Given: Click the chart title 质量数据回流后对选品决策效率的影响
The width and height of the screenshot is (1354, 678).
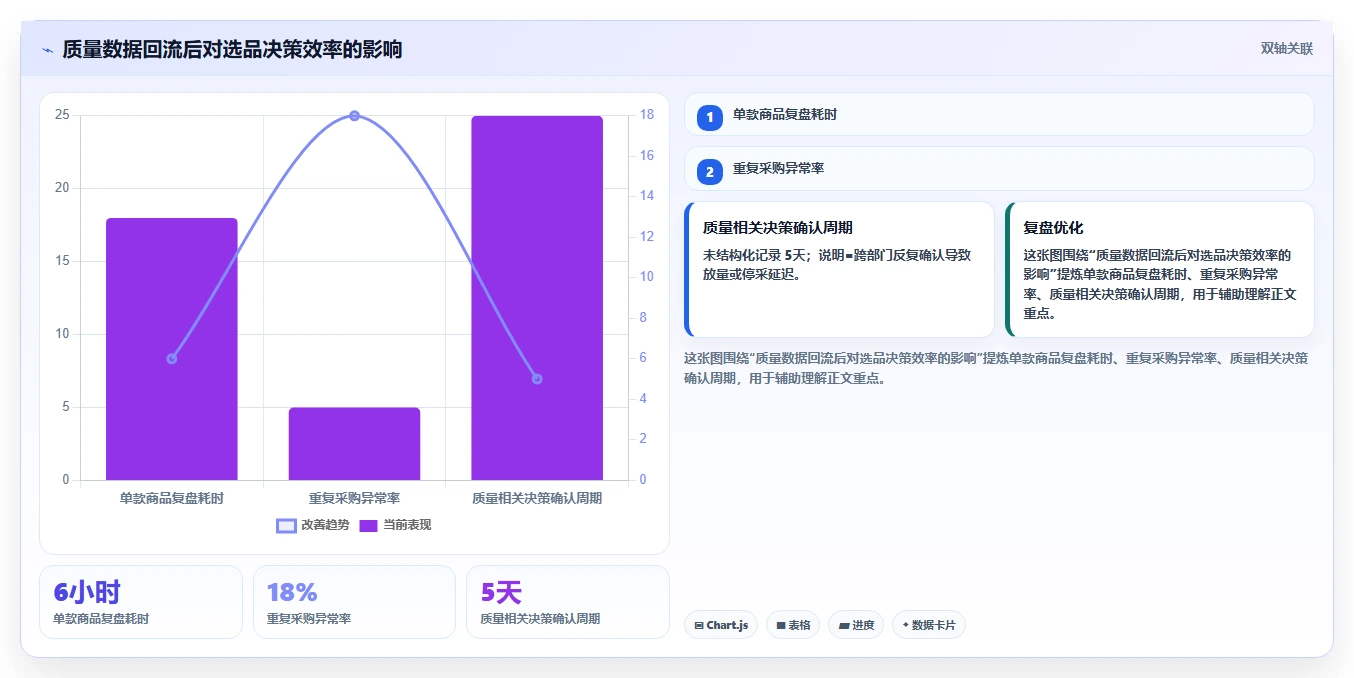Looking at the screenshot, I should (x=232, y=49).
